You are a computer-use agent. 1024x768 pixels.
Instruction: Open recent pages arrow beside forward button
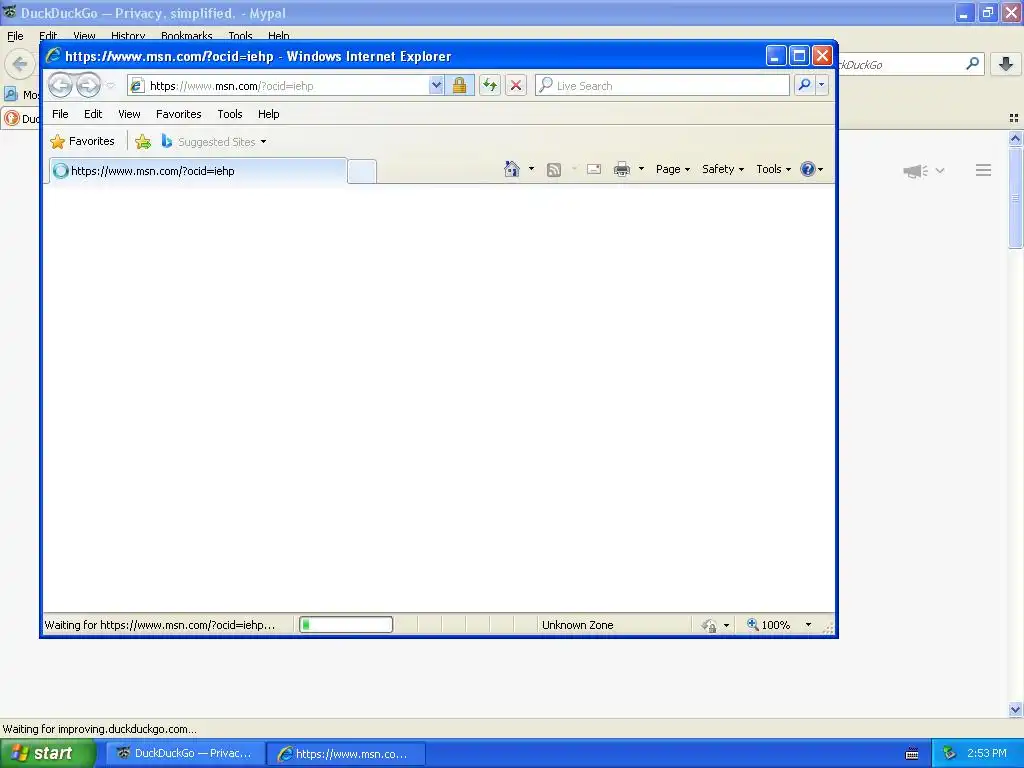tap(110, 86)
